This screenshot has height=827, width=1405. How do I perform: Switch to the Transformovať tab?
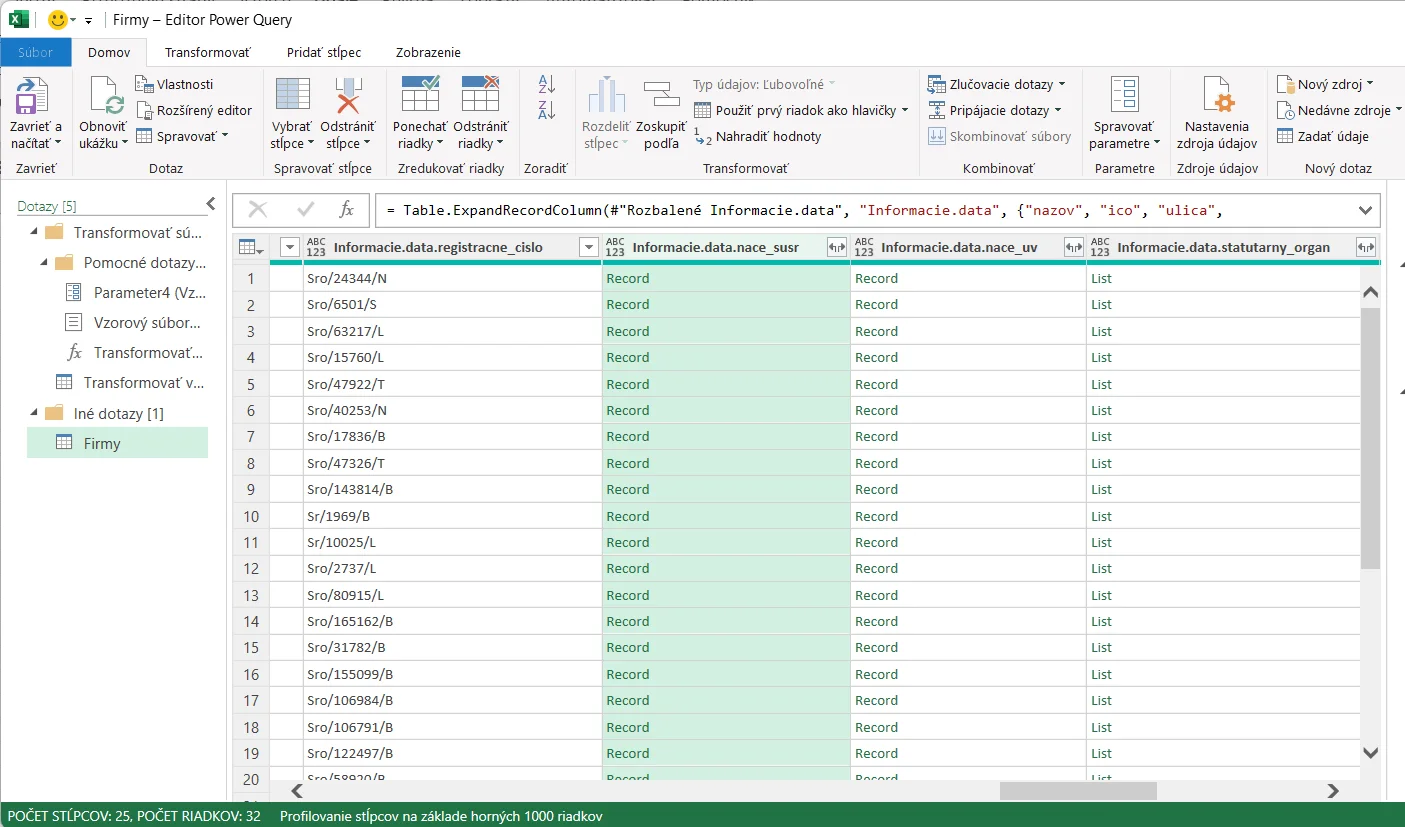(x=208, y=52)
